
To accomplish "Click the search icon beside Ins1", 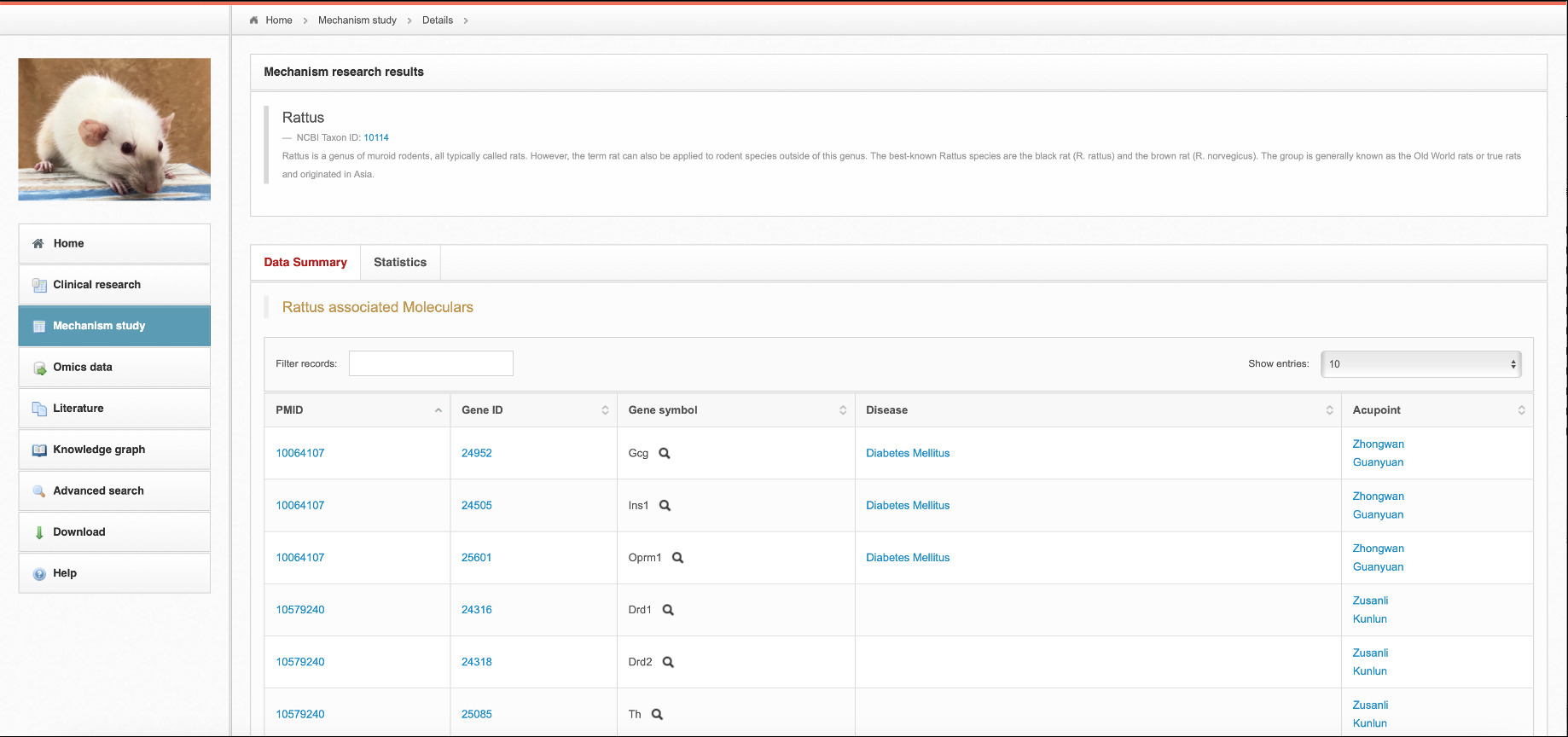I will pyautogui.click(x=665, y=506).
